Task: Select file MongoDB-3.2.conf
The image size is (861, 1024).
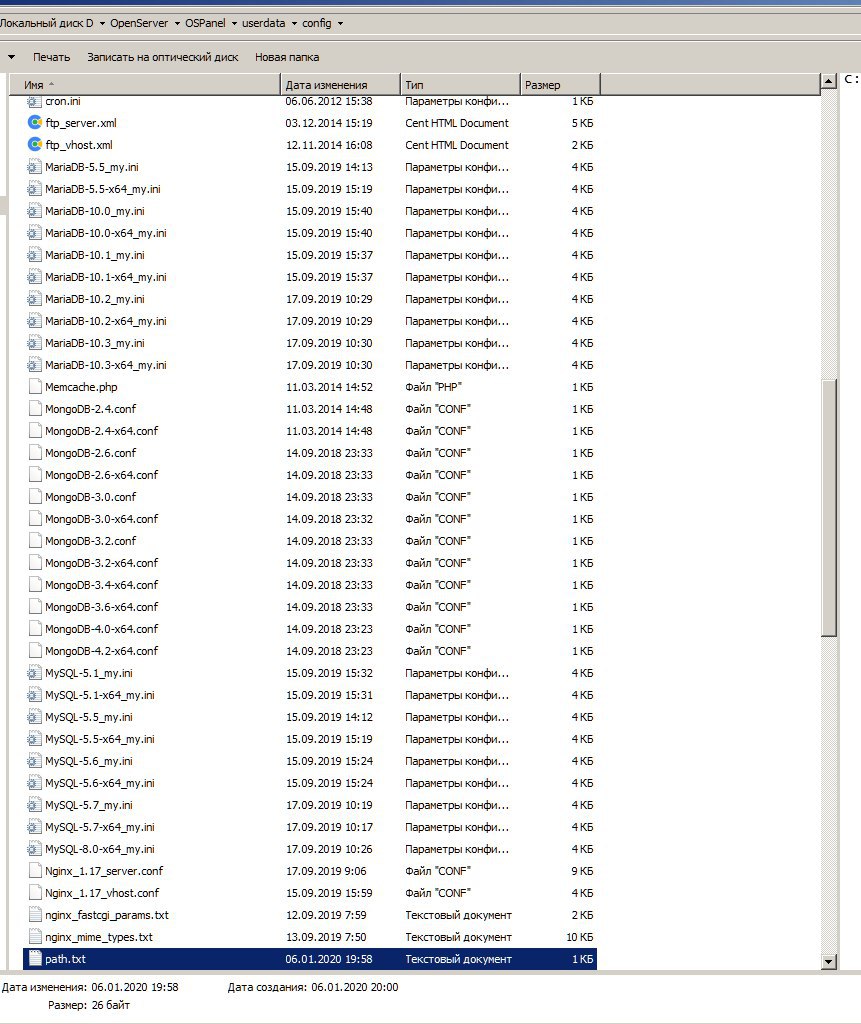Action: [x=91, y=541]
